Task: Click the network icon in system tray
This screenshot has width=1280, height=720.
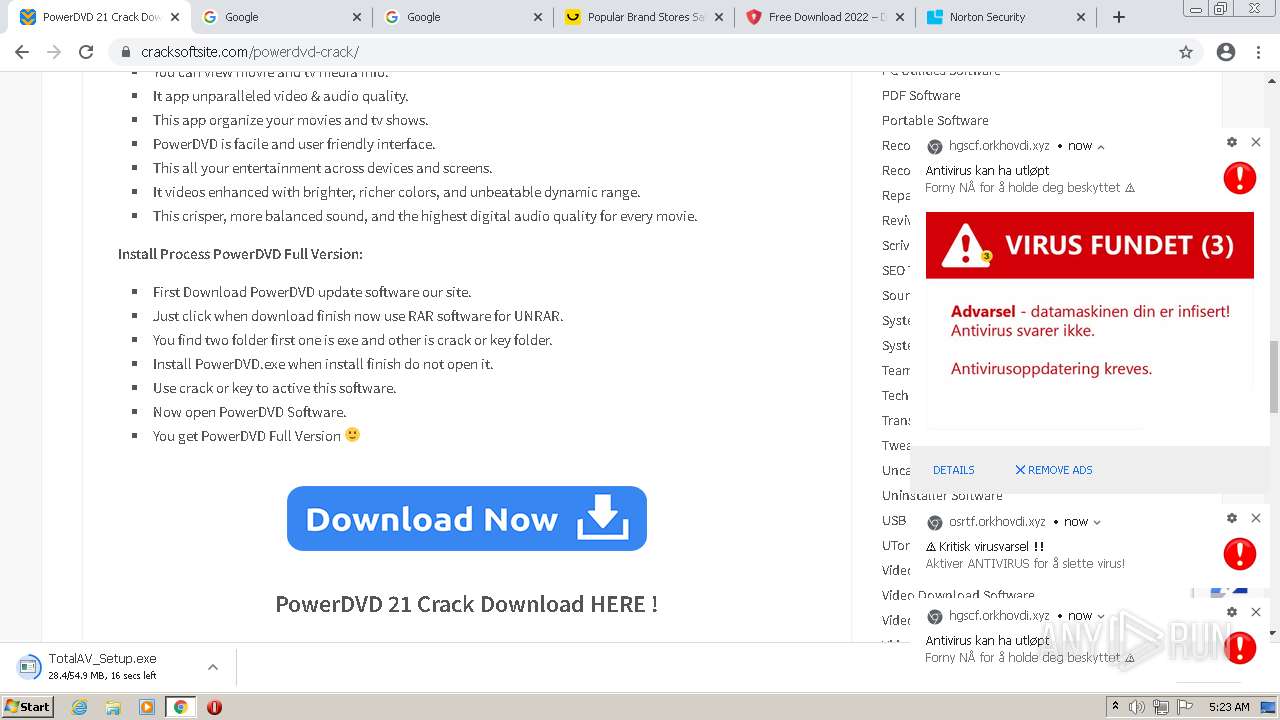Action: point(1160,707)
